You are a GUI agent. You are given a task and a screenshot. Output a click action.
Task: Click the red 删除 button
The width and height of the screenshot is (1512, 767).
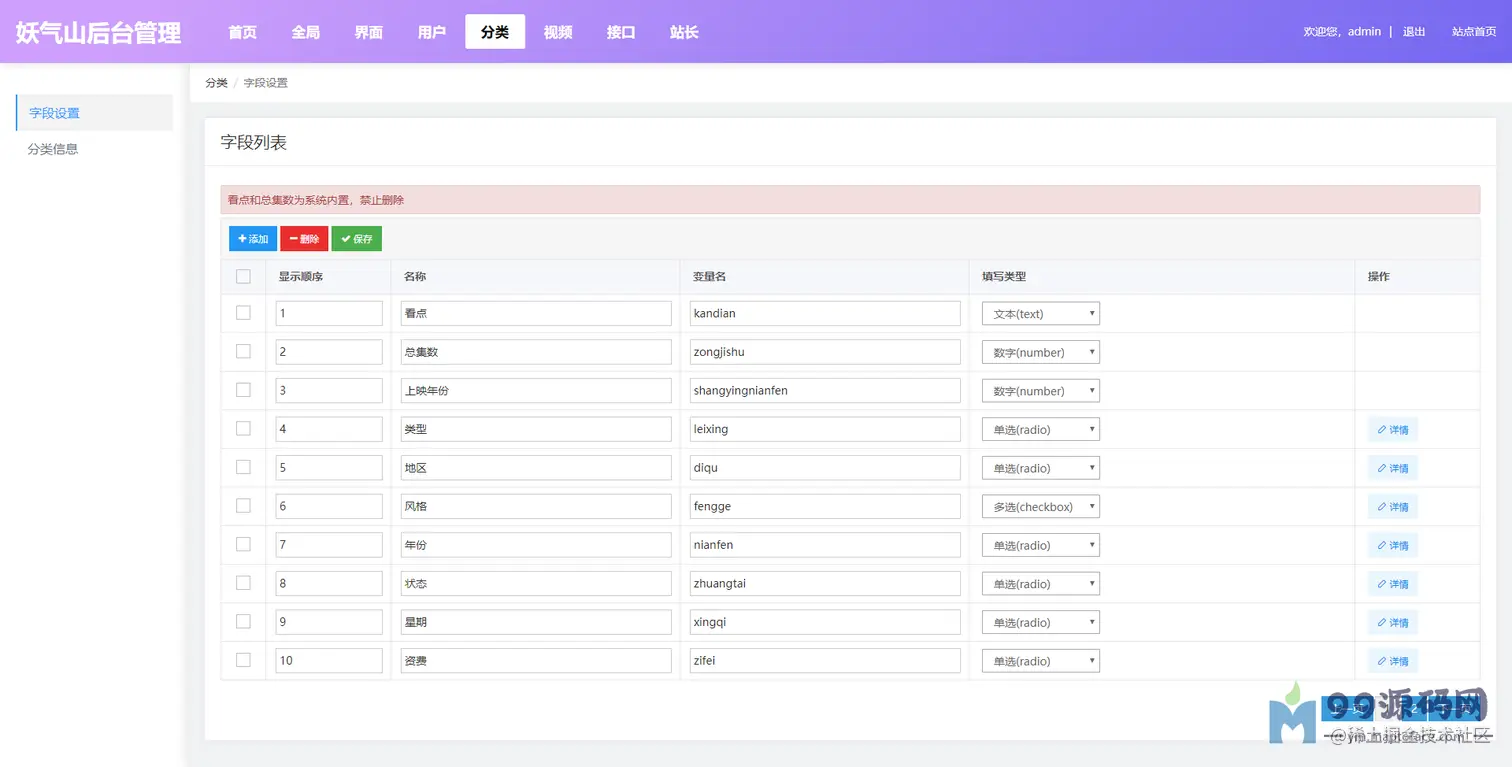coord(304,239)
